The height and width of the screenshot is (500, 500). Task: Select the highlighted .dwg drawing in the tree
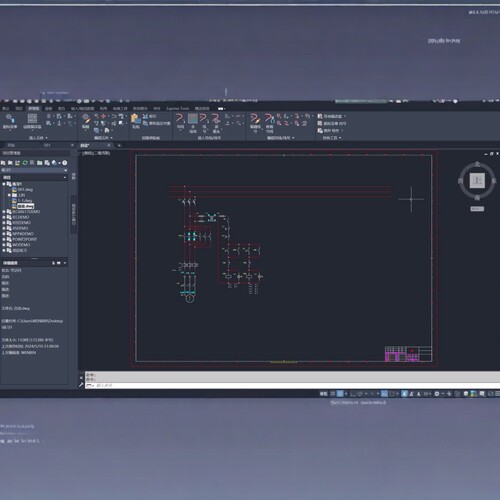click(x=25, y=206)
